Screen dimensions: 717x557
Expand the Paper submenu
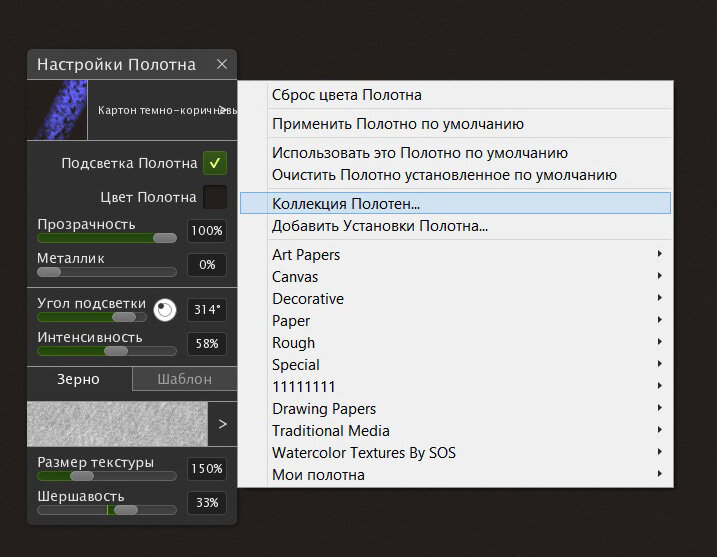[x=455, y=321]
